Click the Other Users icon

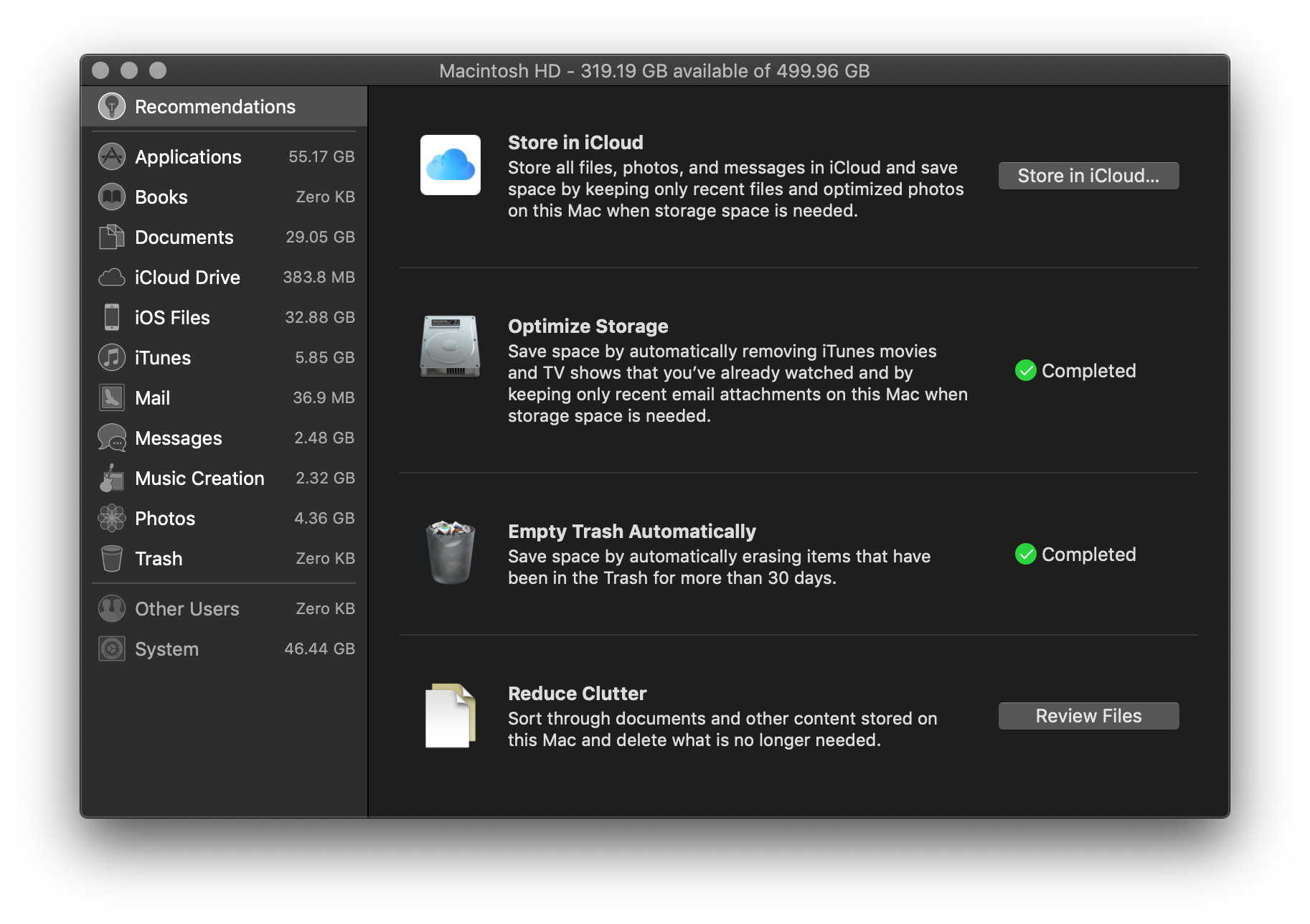tap(112, 608)
